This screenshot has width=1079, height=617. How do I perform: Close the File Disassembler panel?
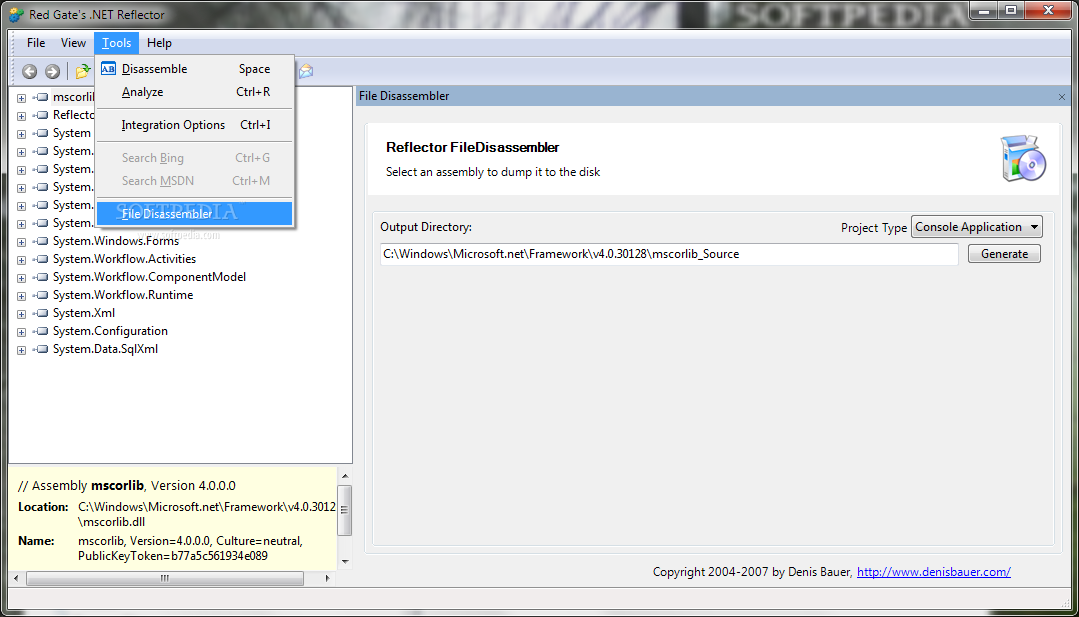pyautogui.click(x=1062, y=97)
